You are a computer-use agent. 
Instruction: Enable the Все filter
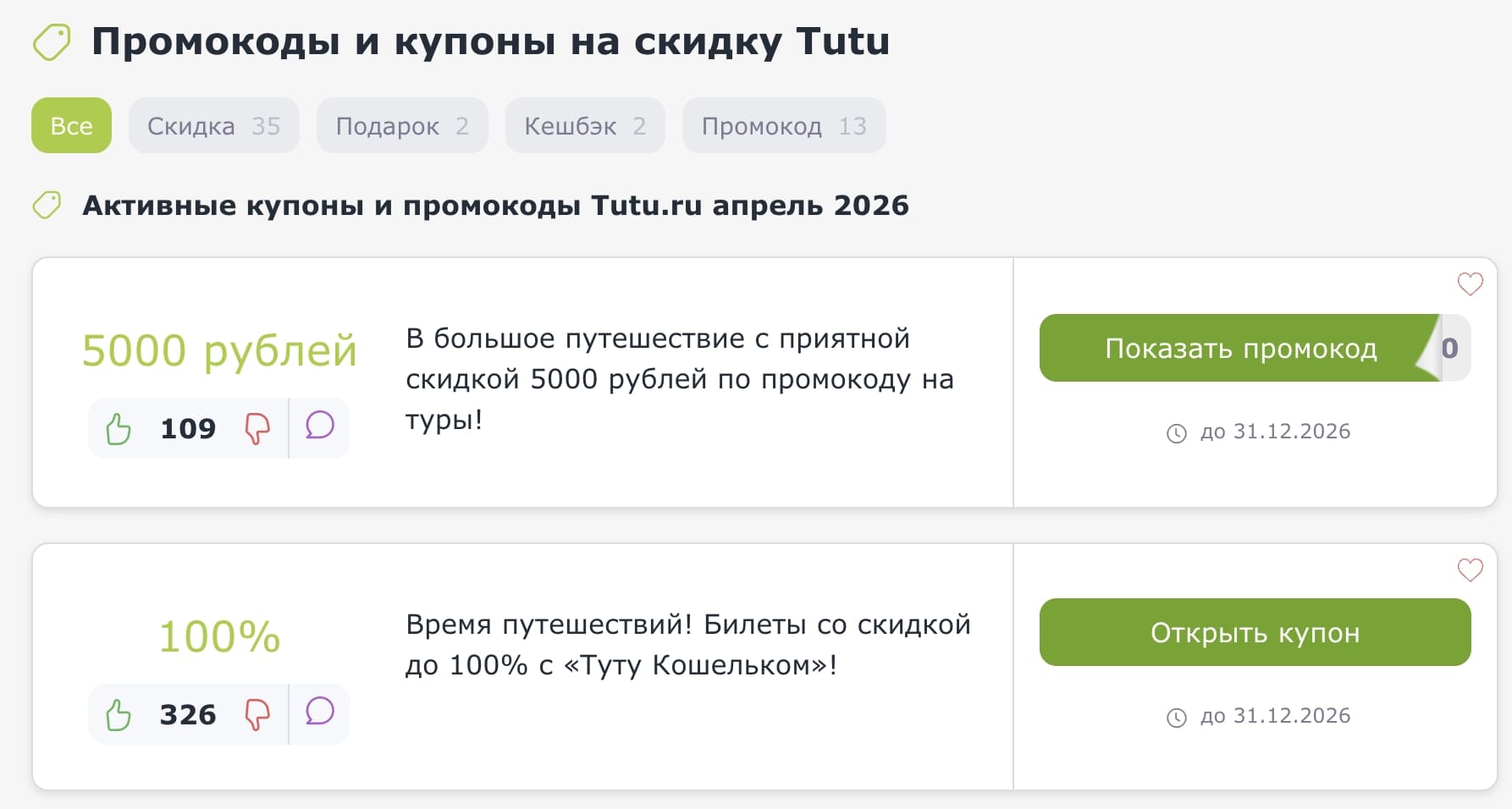71,125
